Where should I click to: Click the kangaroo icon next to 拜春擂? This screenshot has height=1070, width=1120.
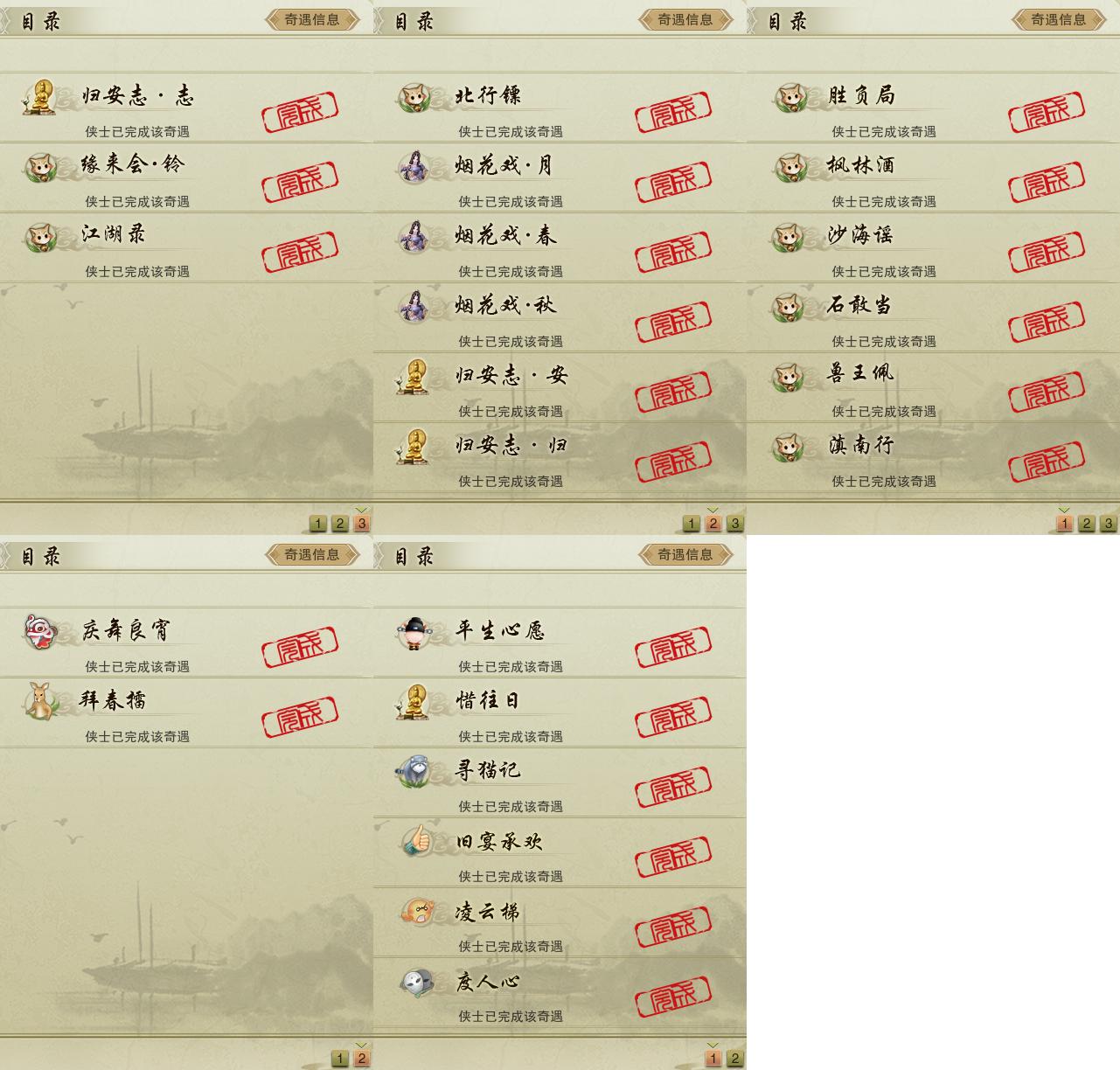coord(39,701)
